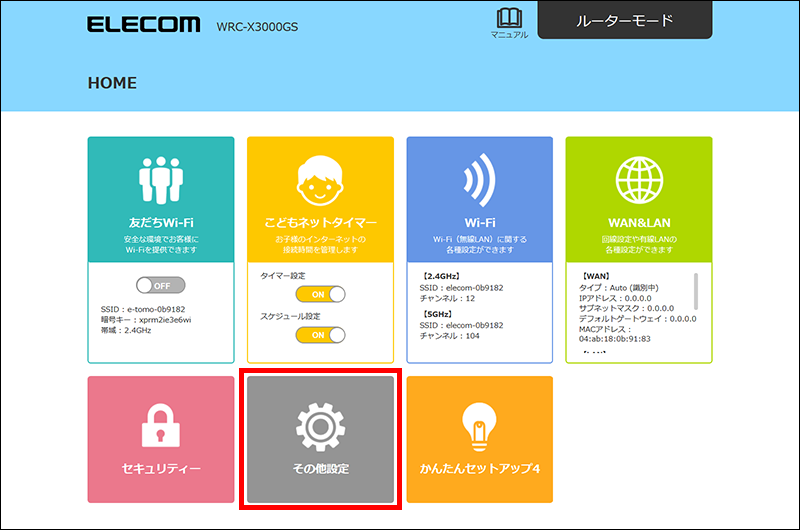Click the WRC-X3000GS model name
Image resolution: width=800 pixels, height=530 pixels.
[257, 27]
